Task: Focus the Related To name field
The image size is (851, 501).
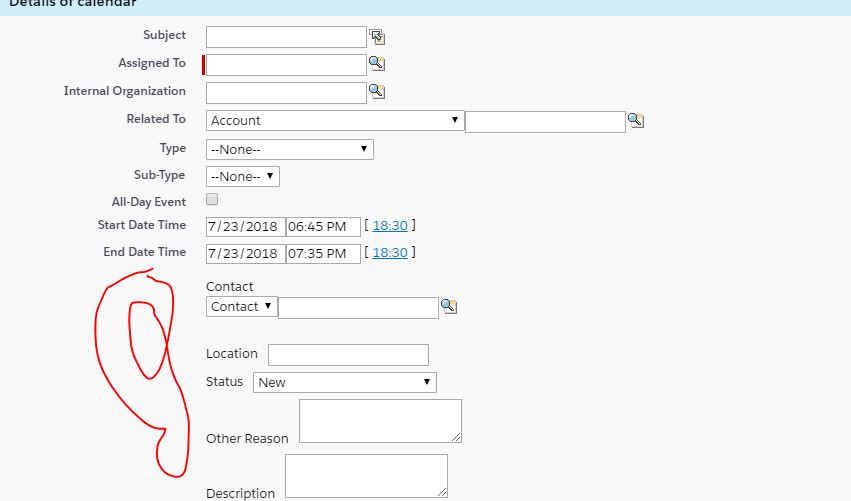Action: [545, 122]
